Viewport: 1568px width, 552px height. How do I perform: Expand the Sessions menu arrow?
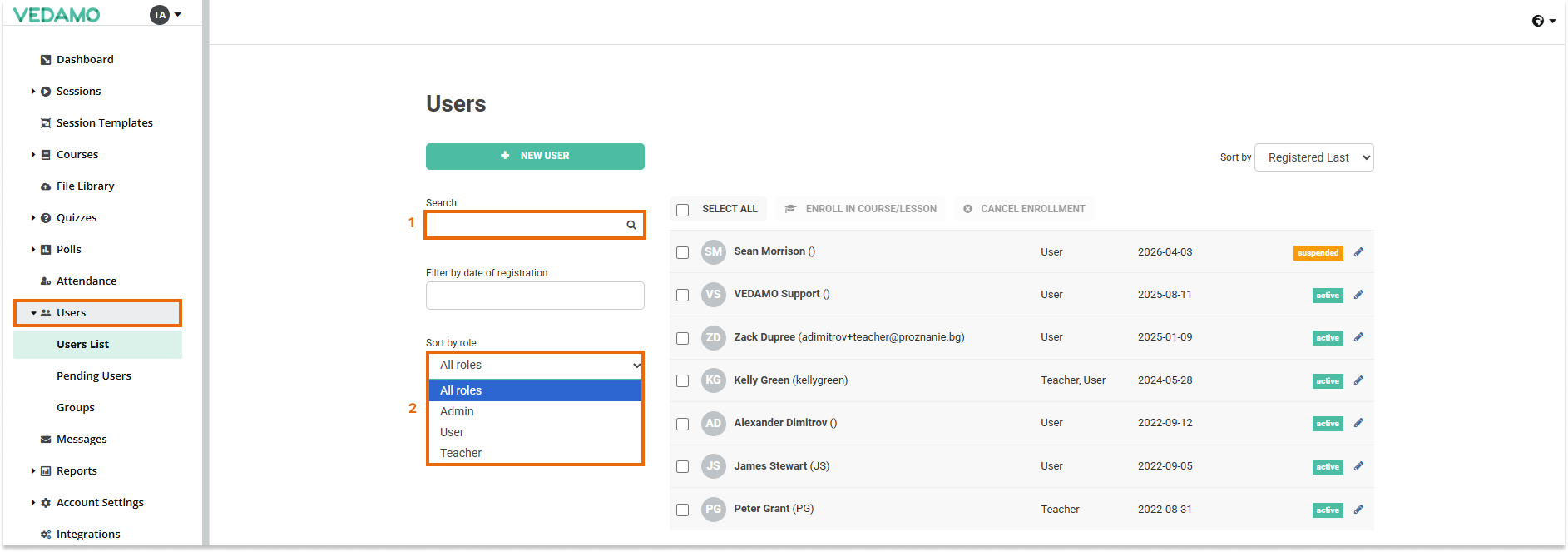pyautogui.click(x=33, y=92)
